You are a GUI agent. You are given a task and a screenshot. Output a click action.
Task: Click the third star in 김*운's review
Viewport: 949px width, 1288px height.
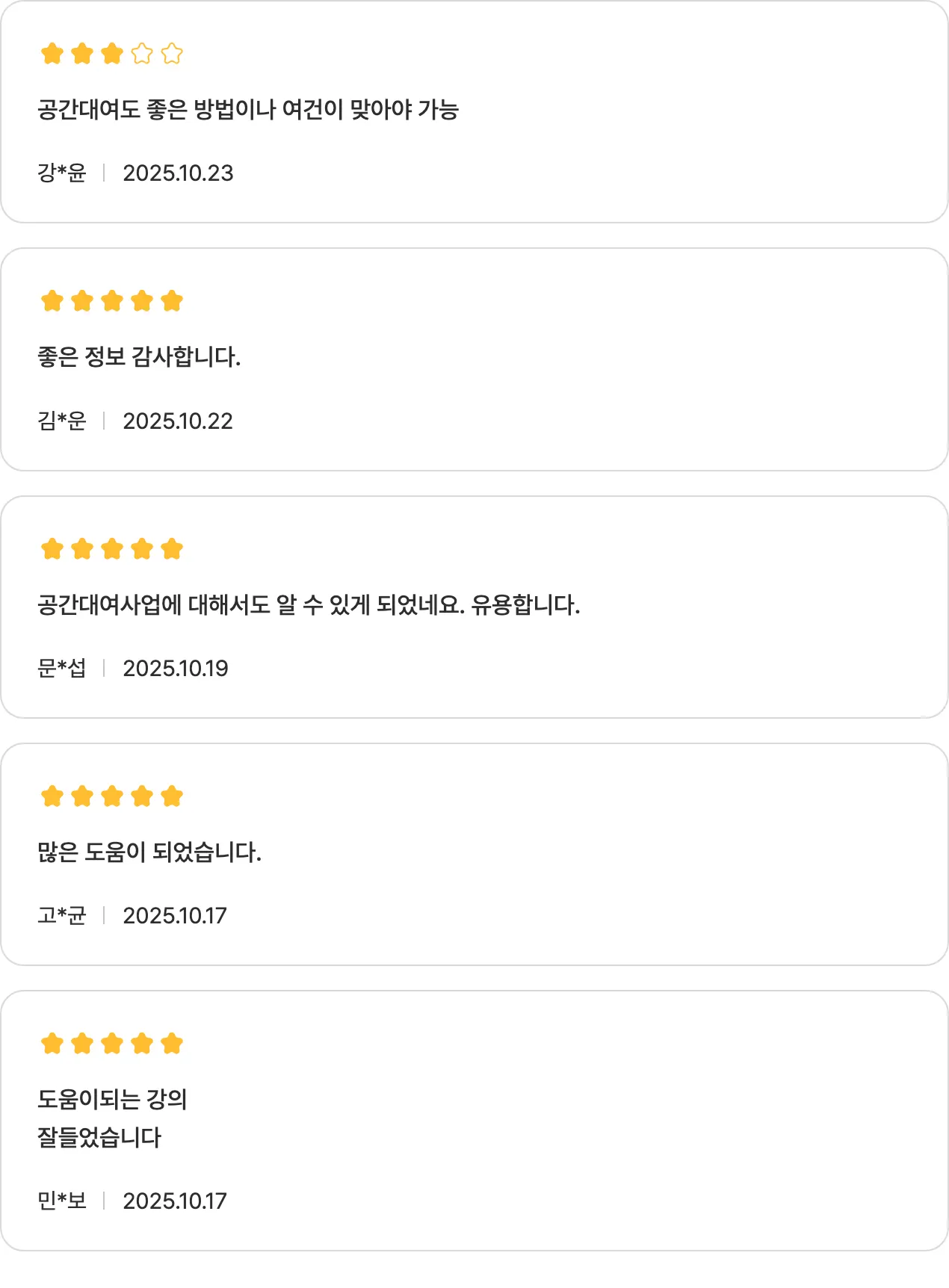pos(112,301)
